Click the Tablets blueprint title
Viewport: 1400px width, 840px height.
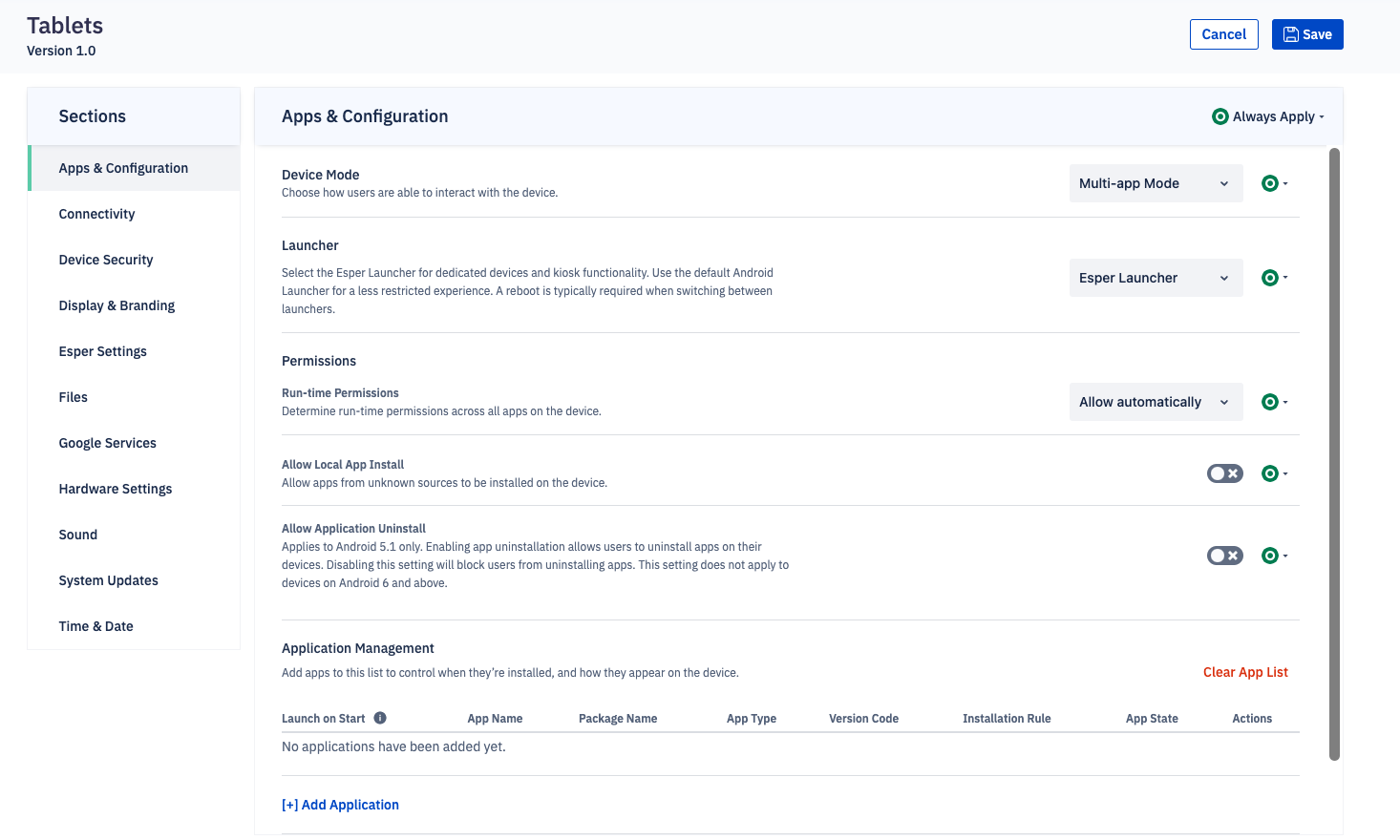click(65, 26)
